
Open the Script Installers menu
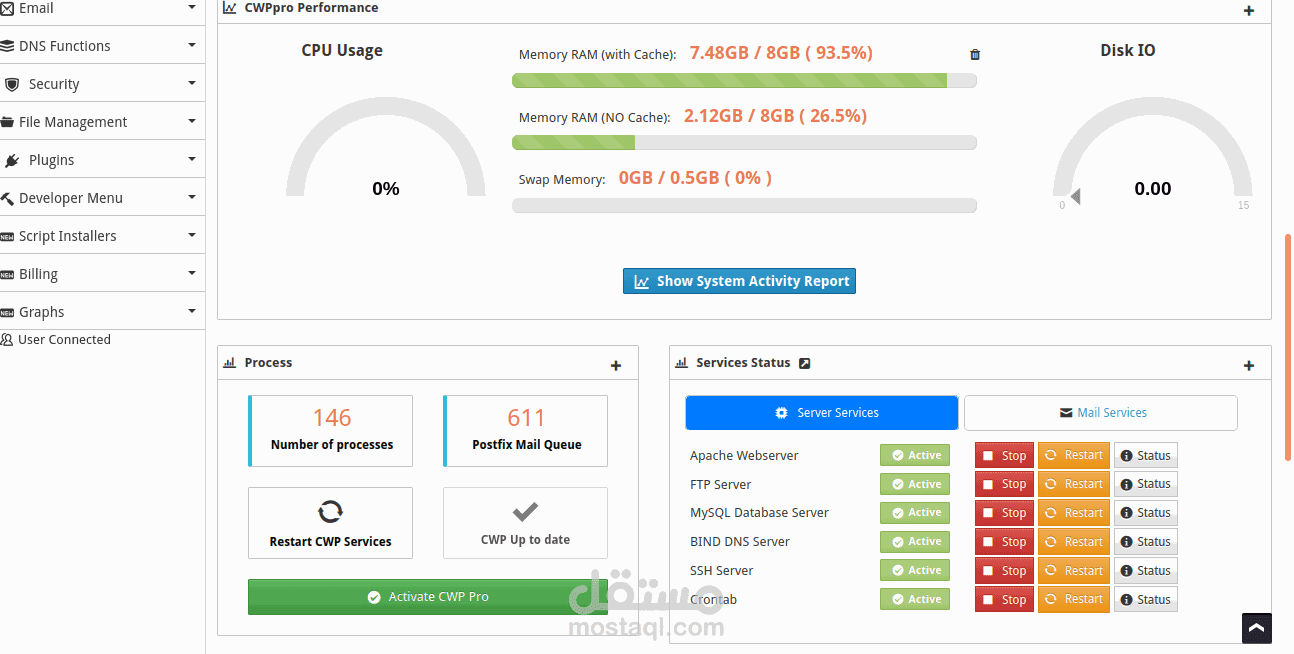pos(102,236)
